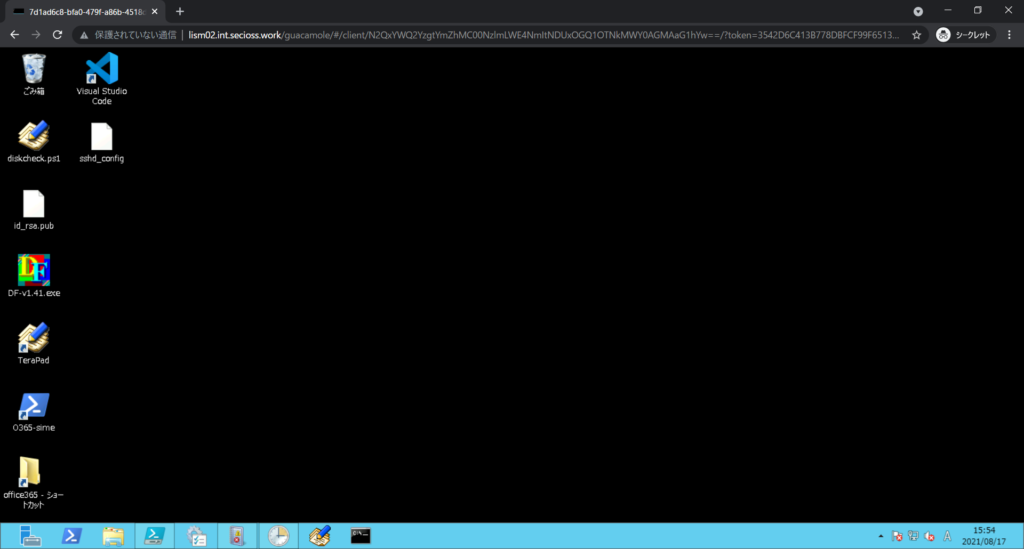Switch to the black command prompt taskbar item
Image resolution: width=1024 pixels, height=549 pixels.
click(x=361, y=536)
